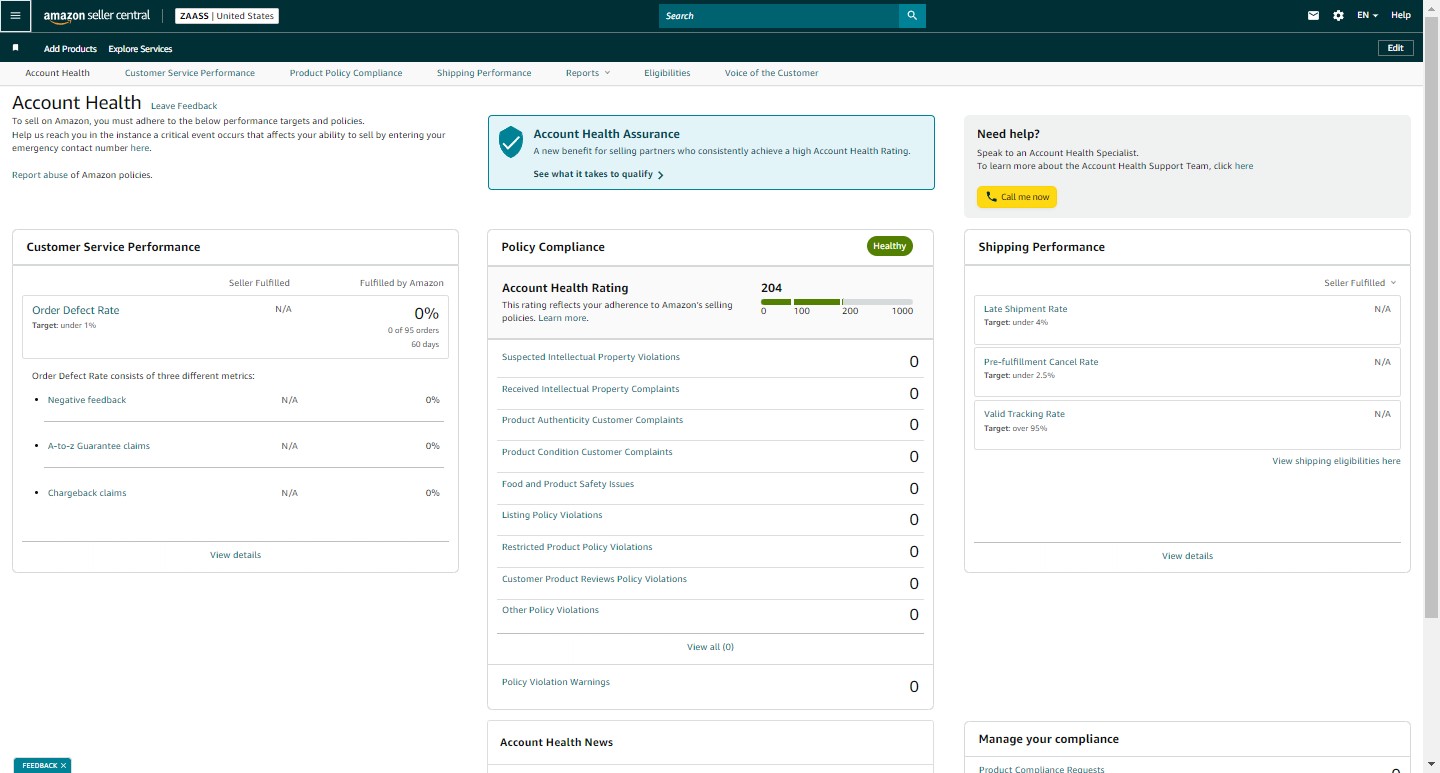Click the Account Health Rating progress bar
1440x773 pixels.
pos(837,302)
